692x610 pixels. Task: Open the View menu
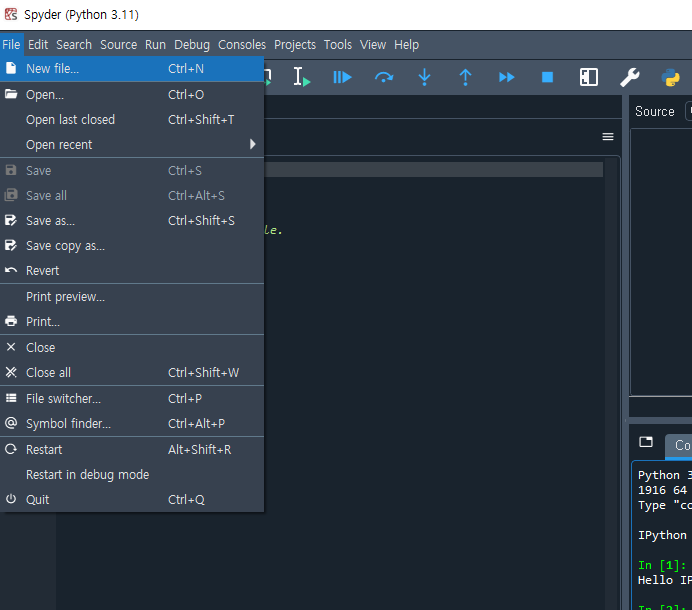tap(373, 45)
